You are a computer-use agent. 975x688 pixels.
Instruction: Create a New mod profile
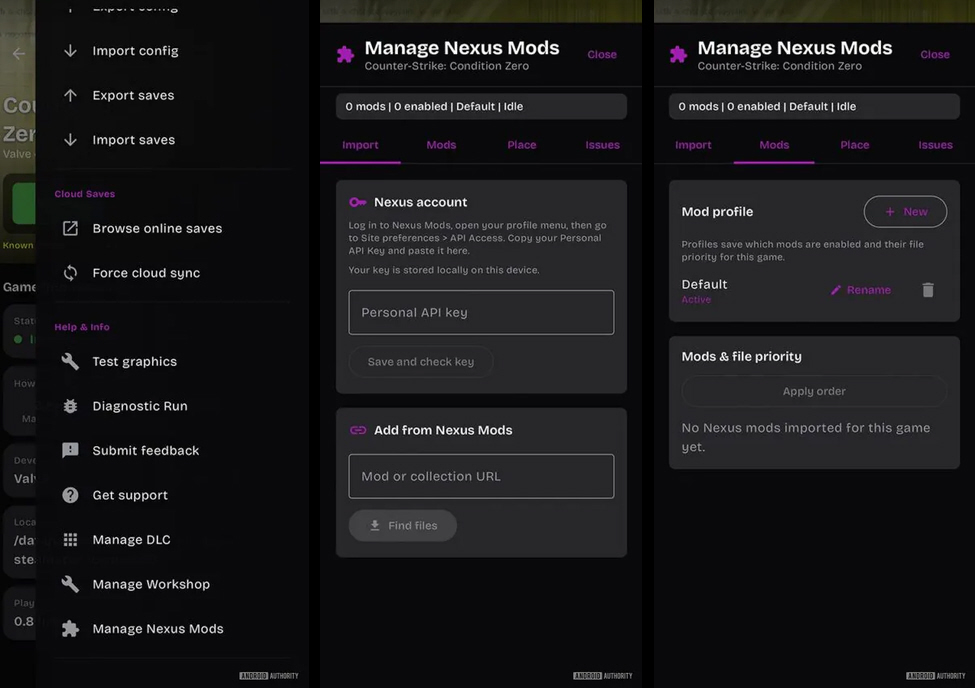[905, 212]
